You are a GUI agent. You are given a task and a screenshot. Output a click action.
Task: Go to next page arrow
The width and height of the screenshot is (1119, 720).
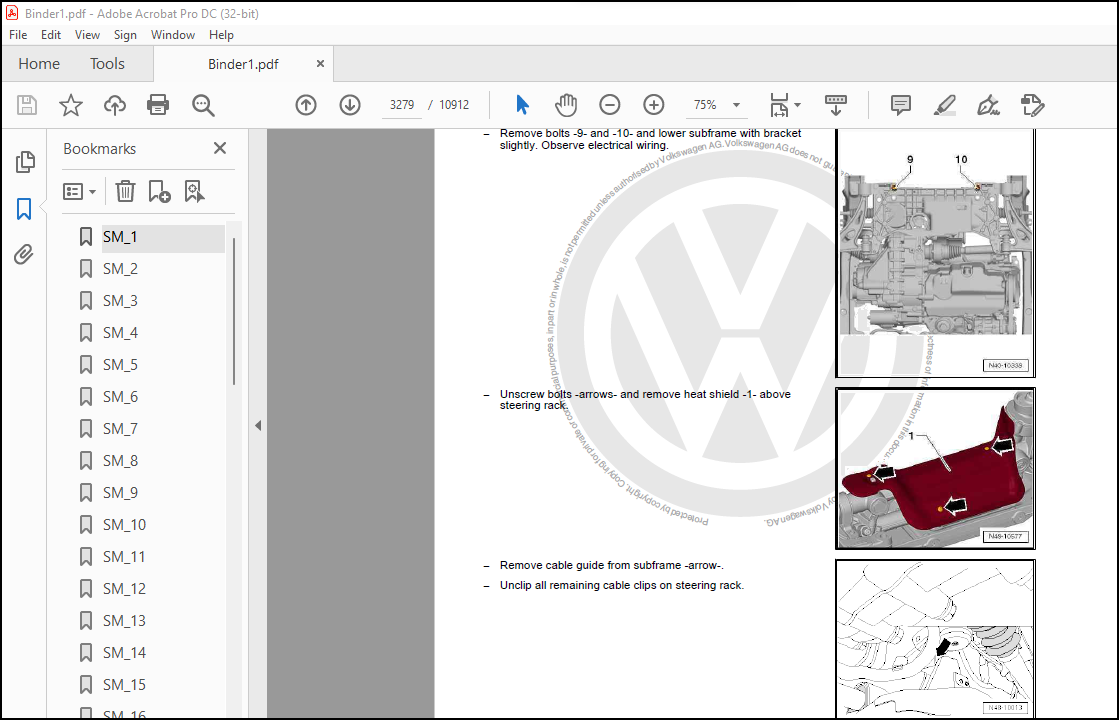(x=350, y=105)
